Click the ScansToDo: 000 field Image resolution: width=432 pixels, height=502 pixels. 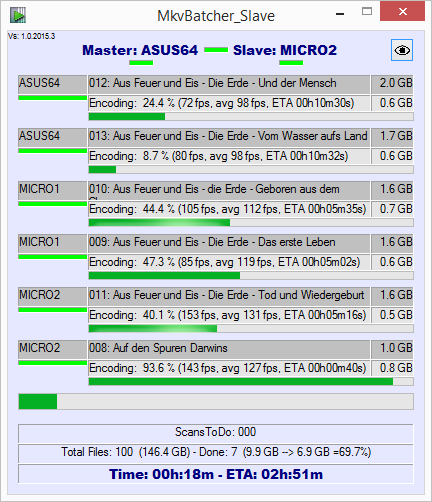click(x=216, y=433)
